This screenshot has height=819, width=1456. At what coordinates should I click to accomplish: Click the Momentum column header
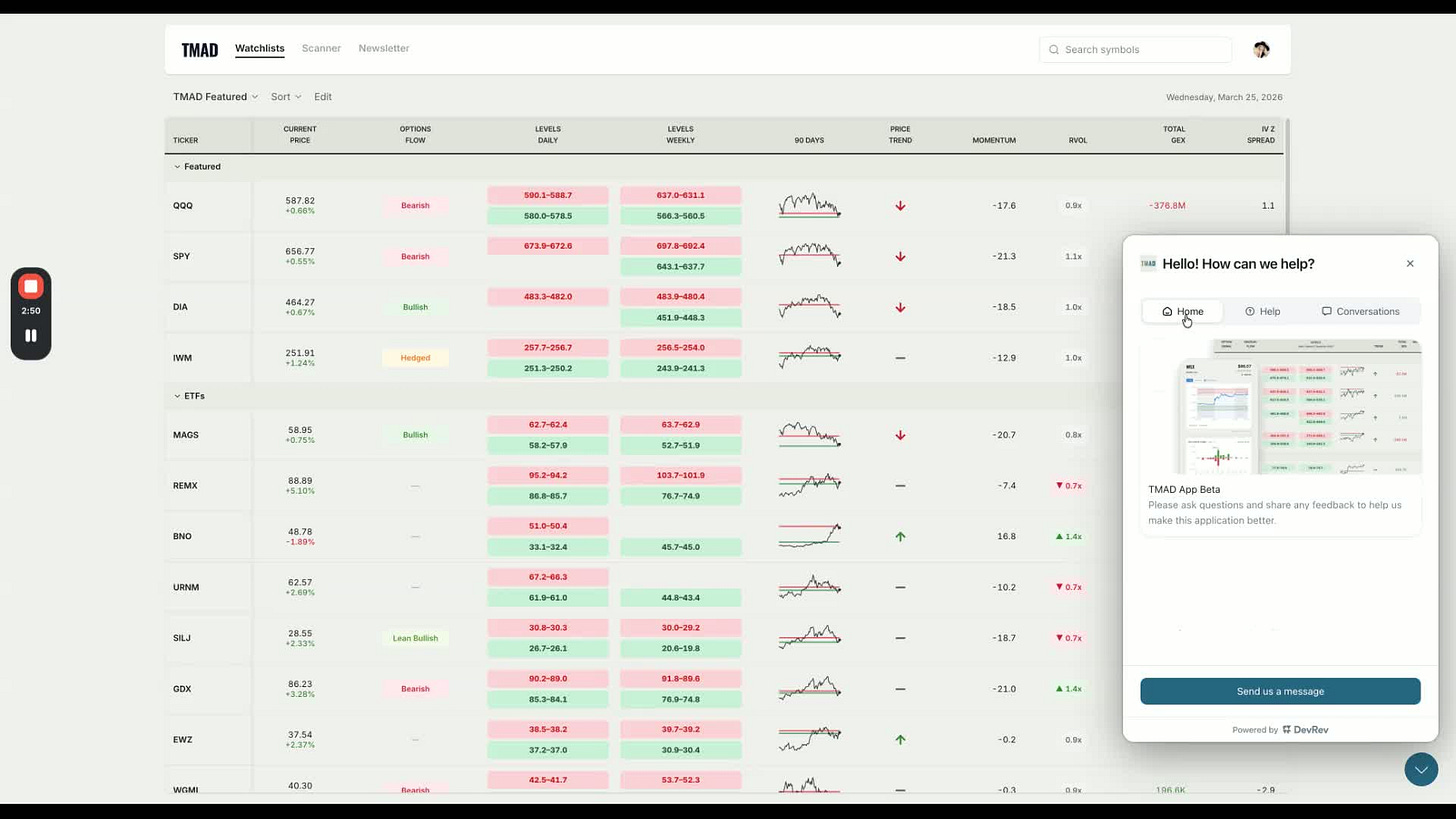994,140
